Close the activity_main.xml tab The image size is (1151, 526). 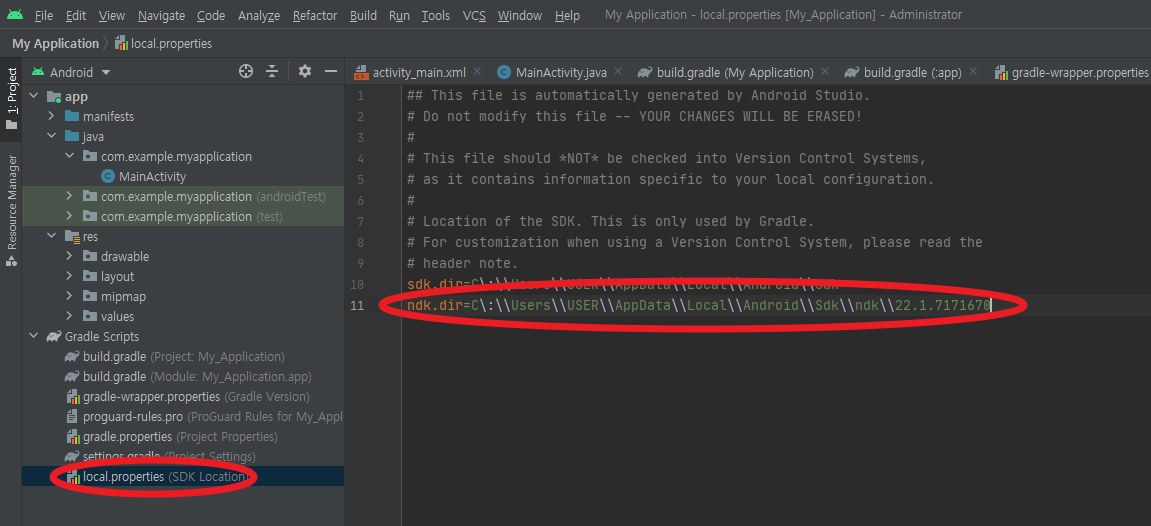coord(477,71)
